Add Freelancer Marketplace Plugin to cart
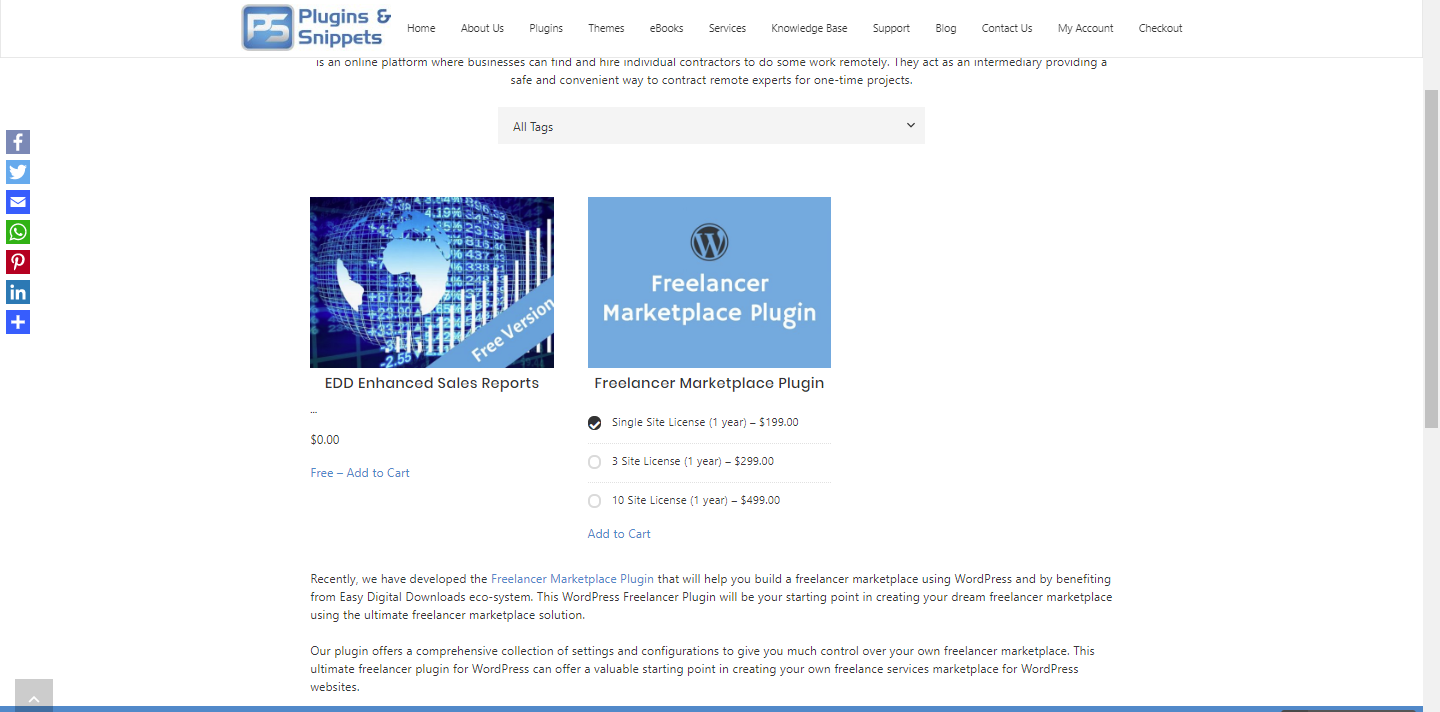Screen dimensions: 1440x712 coord(619,534)
